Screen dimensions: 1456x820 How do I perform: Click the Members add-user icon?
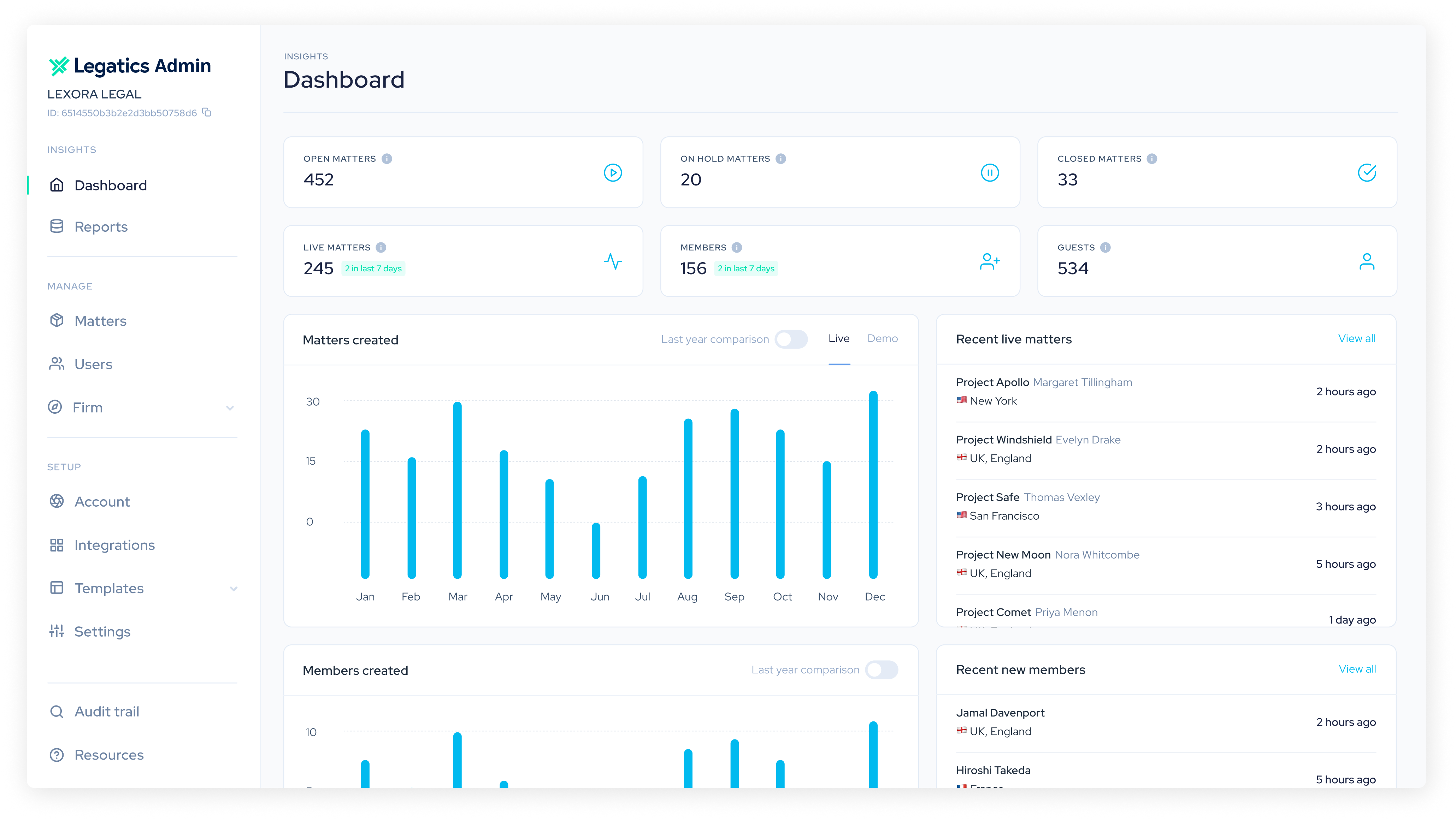click(990, 261)
